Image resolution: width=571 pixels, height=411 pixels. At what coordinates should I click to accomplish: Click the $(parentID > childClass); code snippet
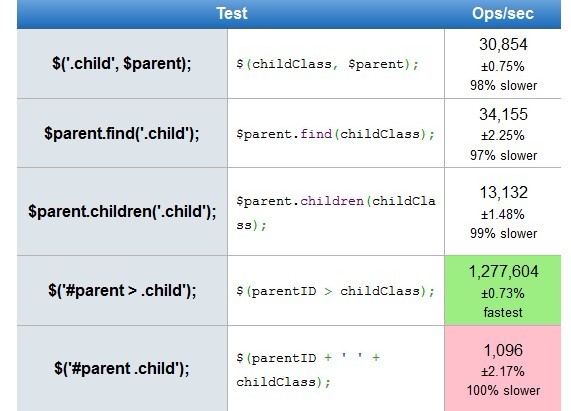(x=335, y=291)
